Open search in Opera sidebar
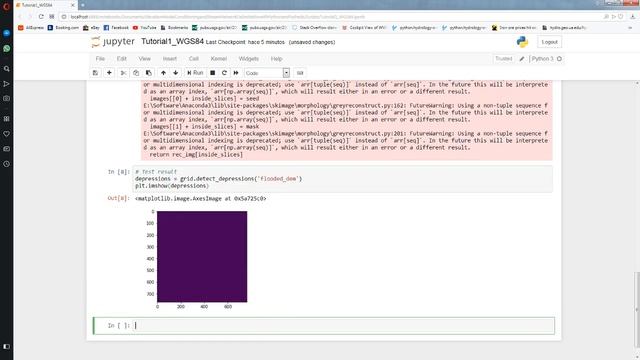This screenshot has height=360, width=640. coord(7,69)
